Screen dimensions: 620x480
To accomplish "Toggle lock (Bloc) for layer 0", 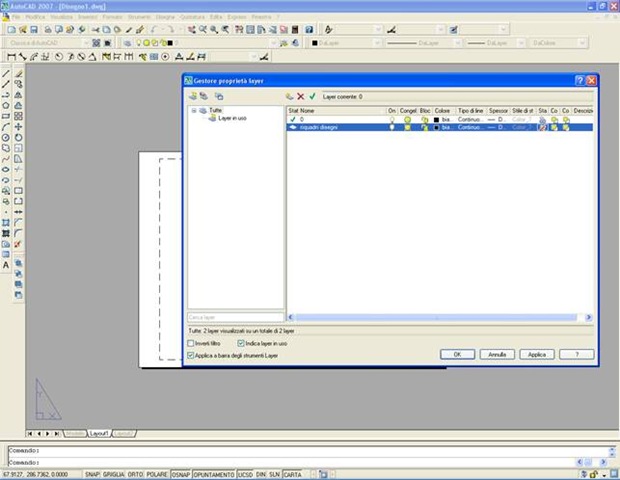I will [425, 119].
